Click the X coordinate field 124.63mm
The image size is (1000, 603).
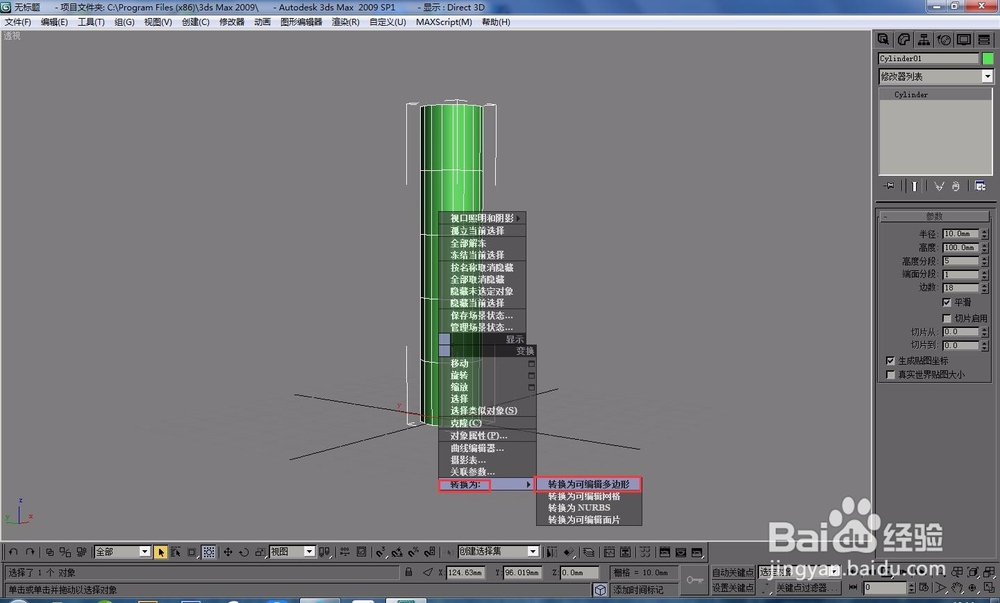point(464,572)
